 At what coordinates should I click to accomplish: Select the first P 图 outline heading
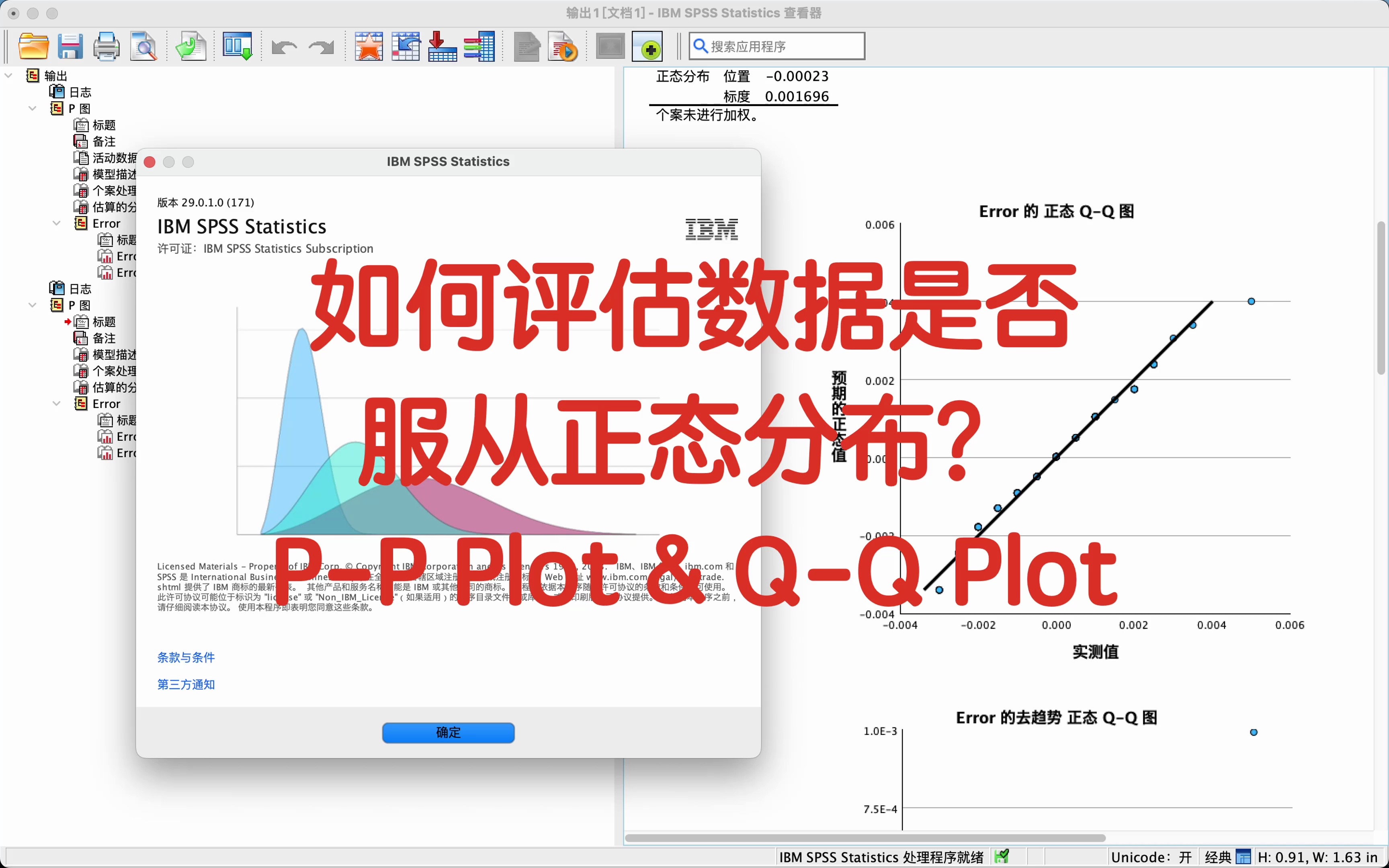71,108
